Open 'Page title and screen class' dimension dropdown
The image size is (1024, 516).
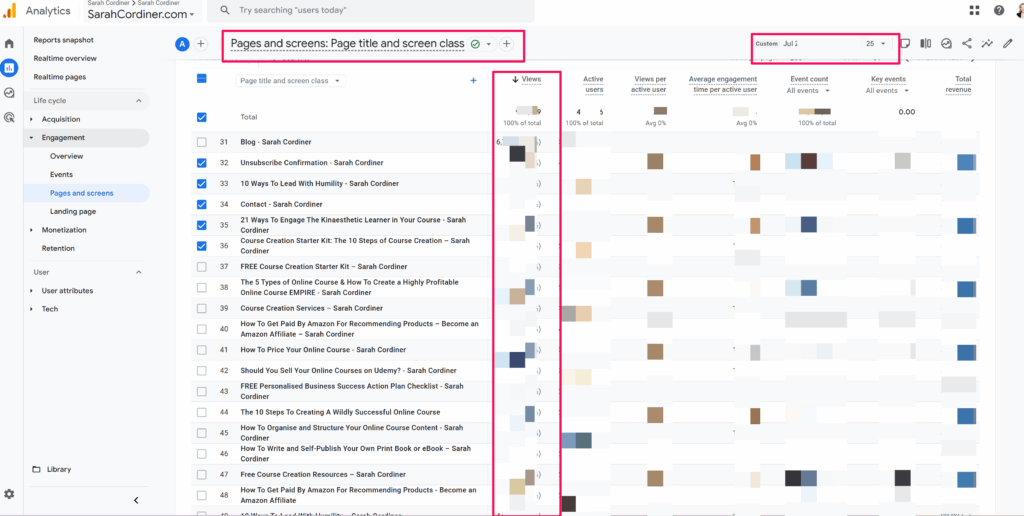[x=291, y=80]
